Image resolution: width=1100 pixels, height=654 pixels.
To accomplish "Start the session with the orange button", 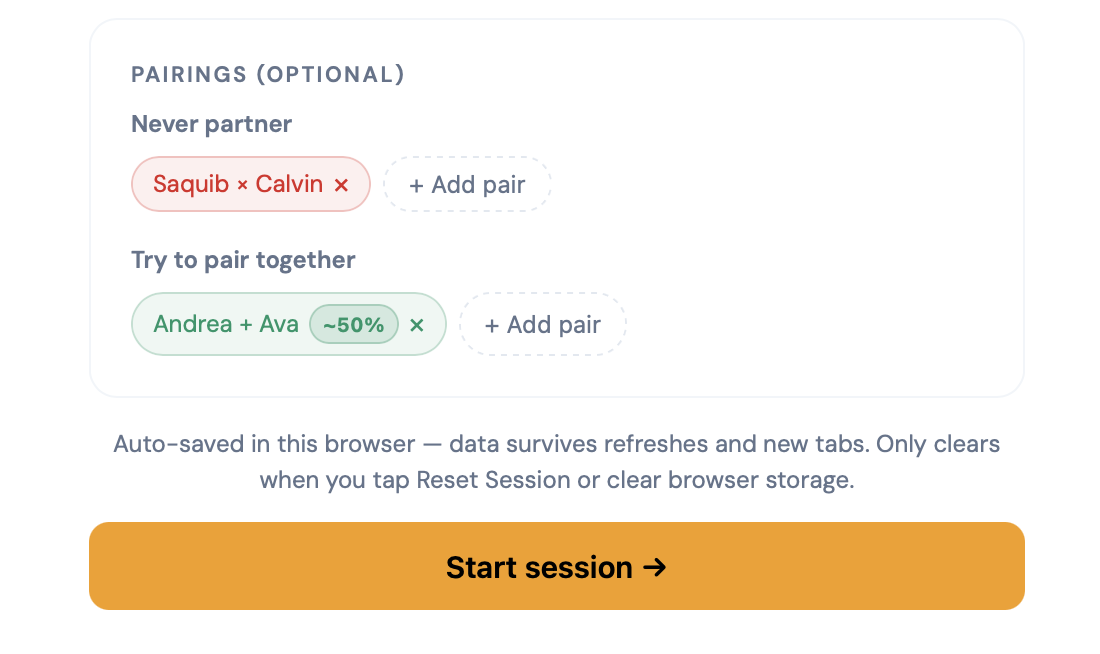I will coord(557,566).
